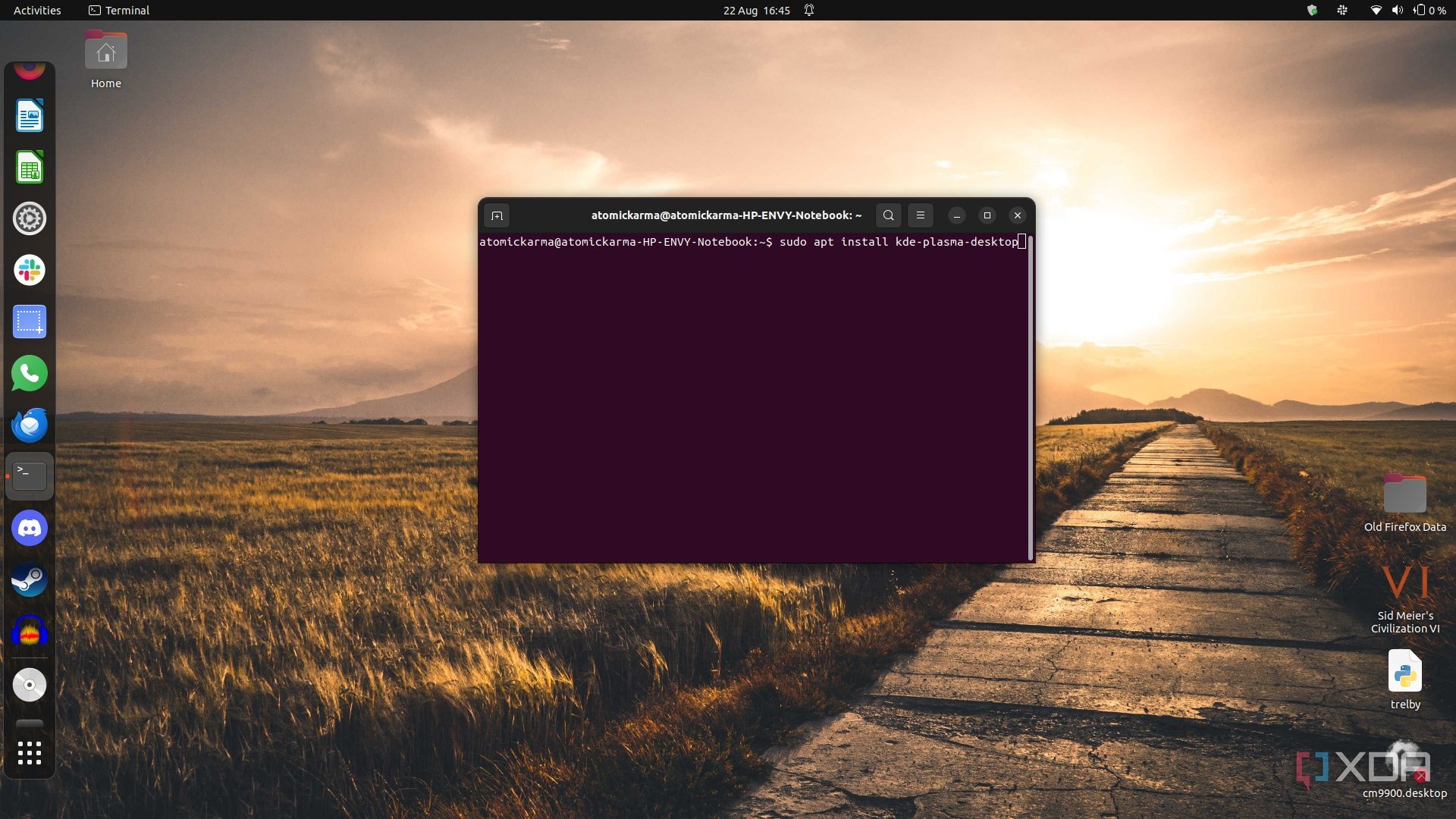Image resolution: width=1456 pixels, height=819 pixels.
Task: Launch Steam from the dock
Action: coord(30,580)
